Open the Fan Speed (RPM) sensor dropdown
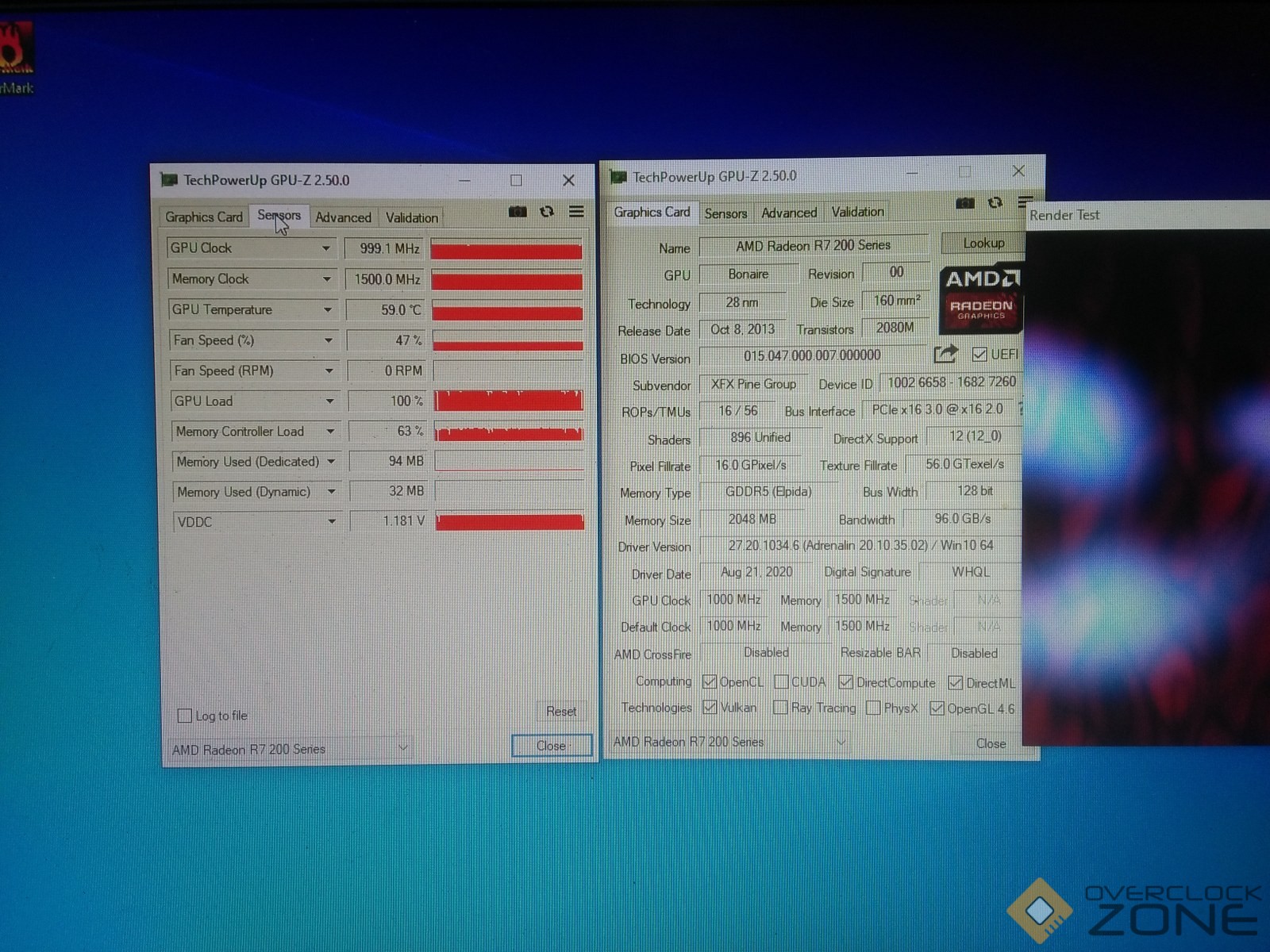The image size is (1270, 952). (329, 370)
